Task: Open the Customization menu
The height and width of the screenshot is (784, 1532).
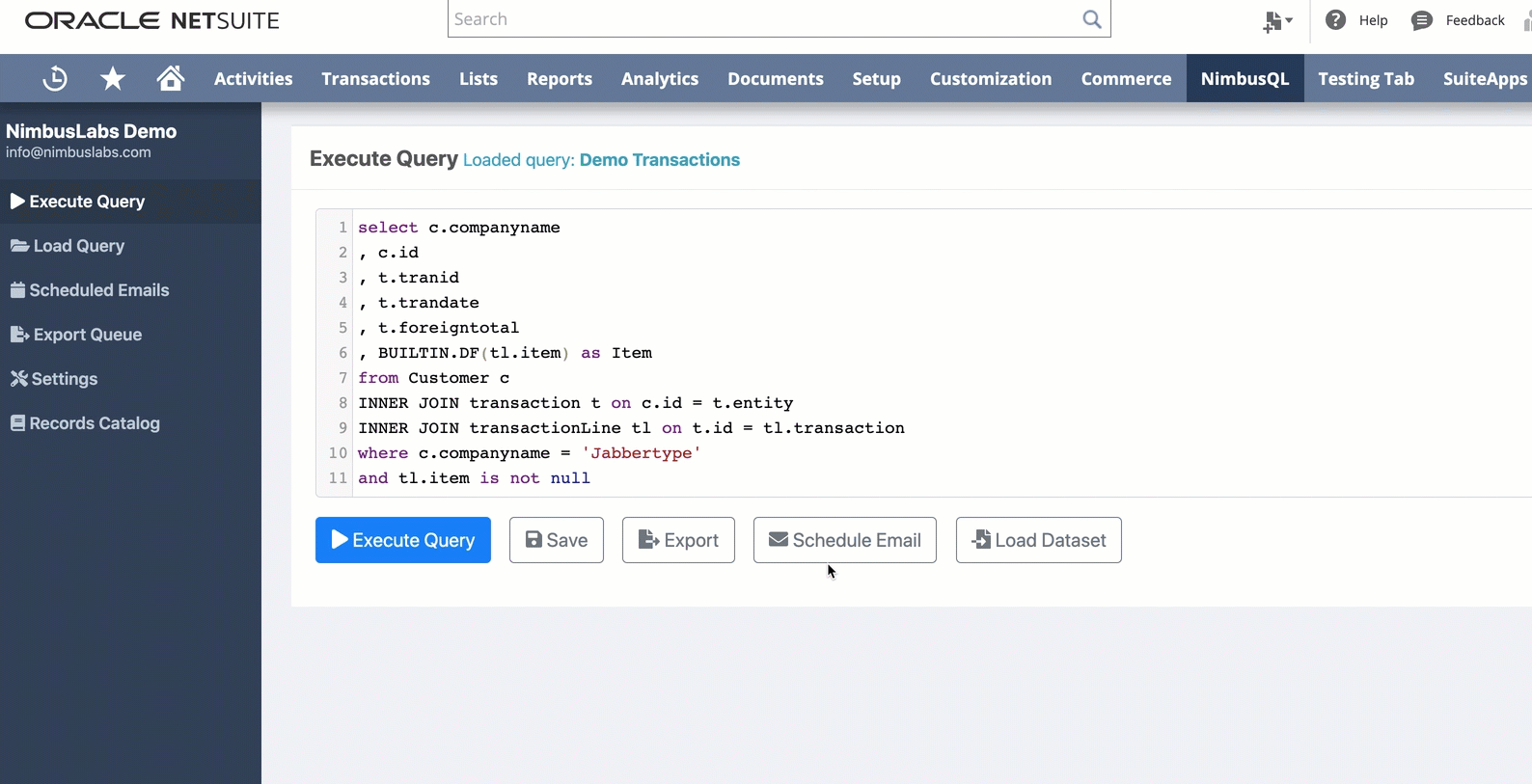Action: click(991, 79)
